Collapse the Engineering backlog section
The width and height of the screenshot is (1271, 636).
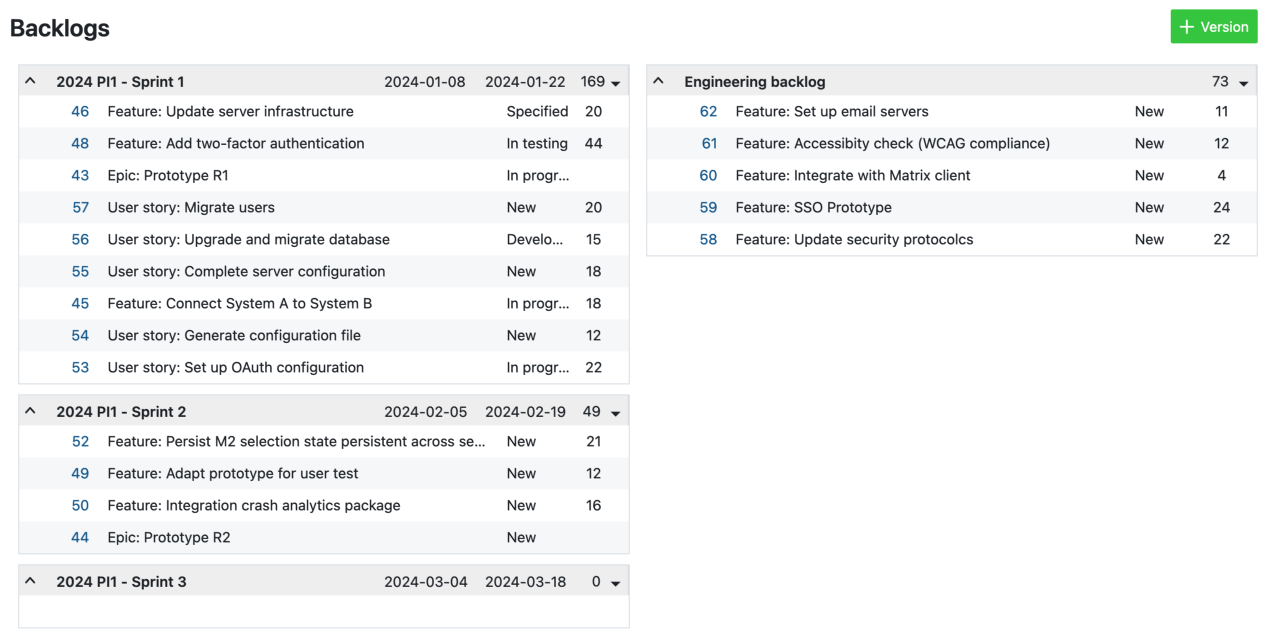point(659,81)
